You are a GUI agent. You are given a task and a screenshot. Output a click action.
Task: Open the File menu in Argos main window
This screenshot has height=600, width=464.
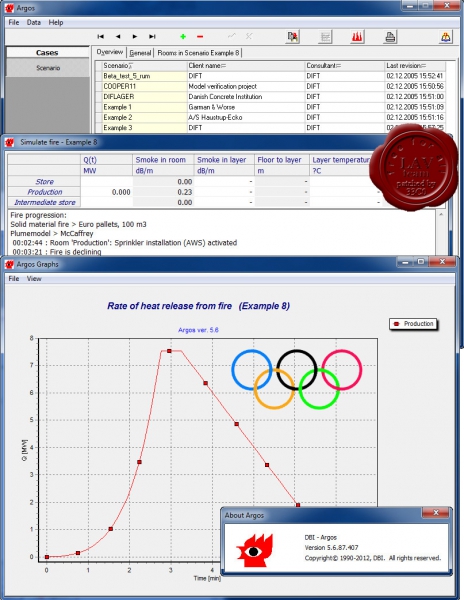coord(14,23)
